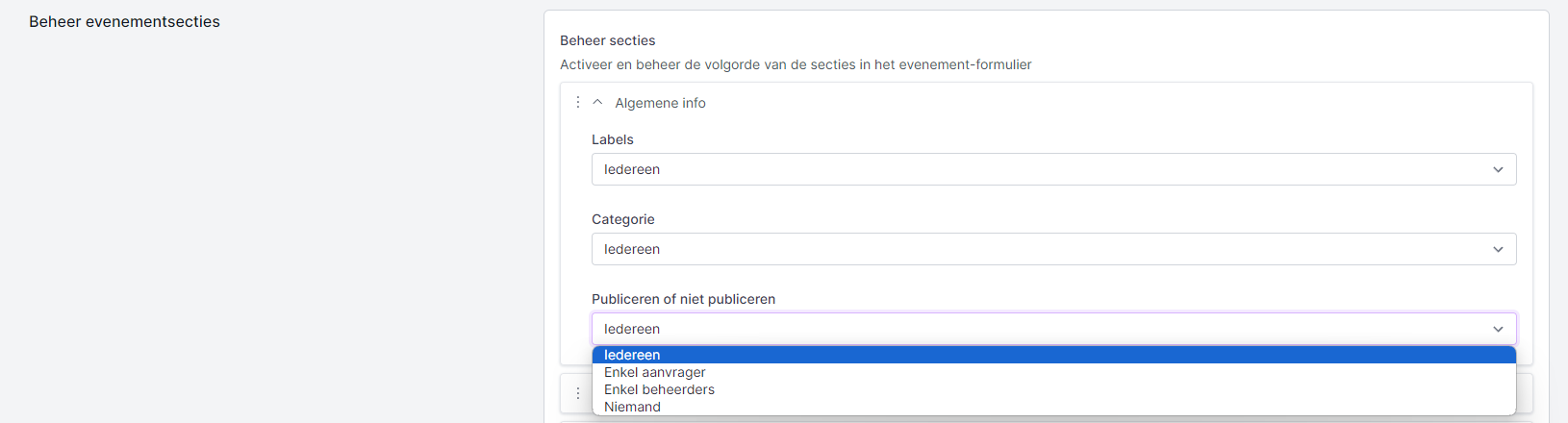Collapse the Algemene info section chevron

point(597,103)
